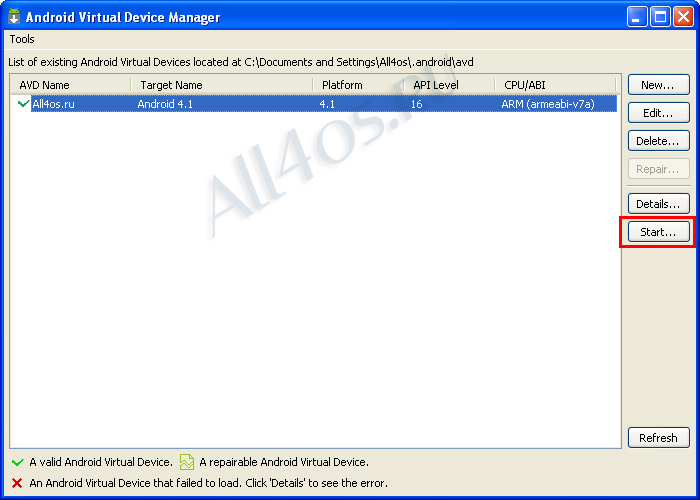Sort by API Level column header
The width and height of the screenshot is (700, 500).
point(450,85)
